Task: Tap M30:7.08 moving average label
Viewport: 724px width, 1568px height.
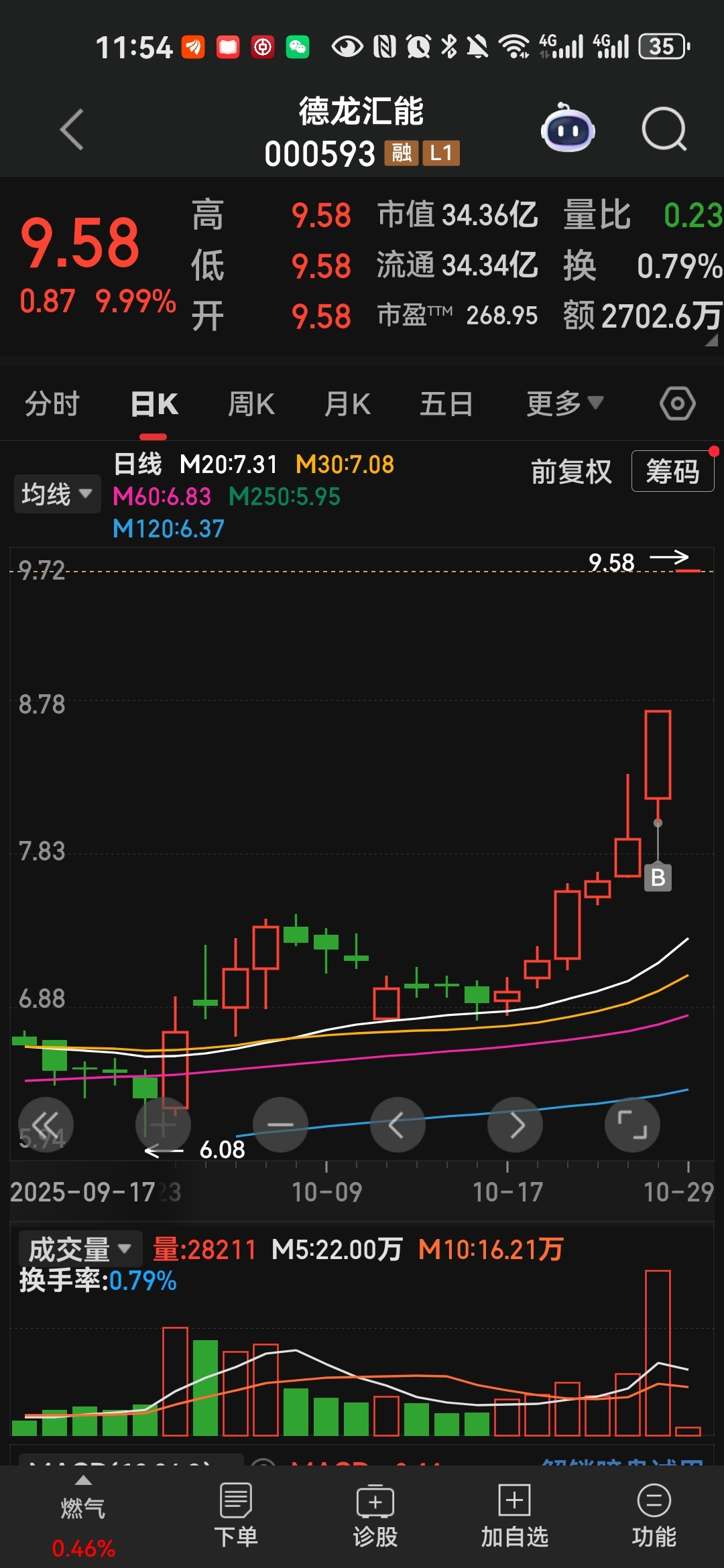Action: coord(345,464)
